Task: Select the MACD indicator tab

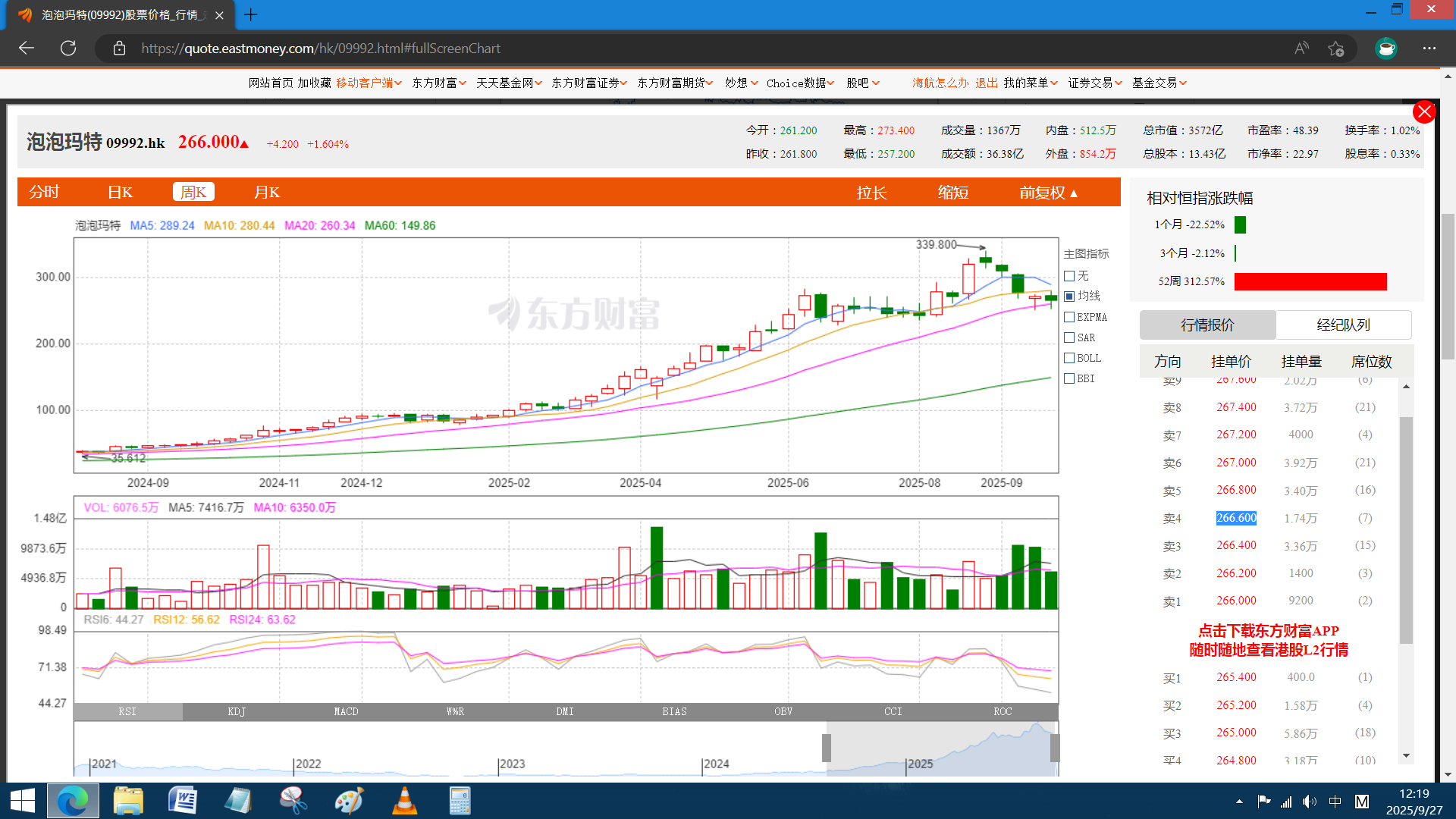Action: tap(346, 711)
